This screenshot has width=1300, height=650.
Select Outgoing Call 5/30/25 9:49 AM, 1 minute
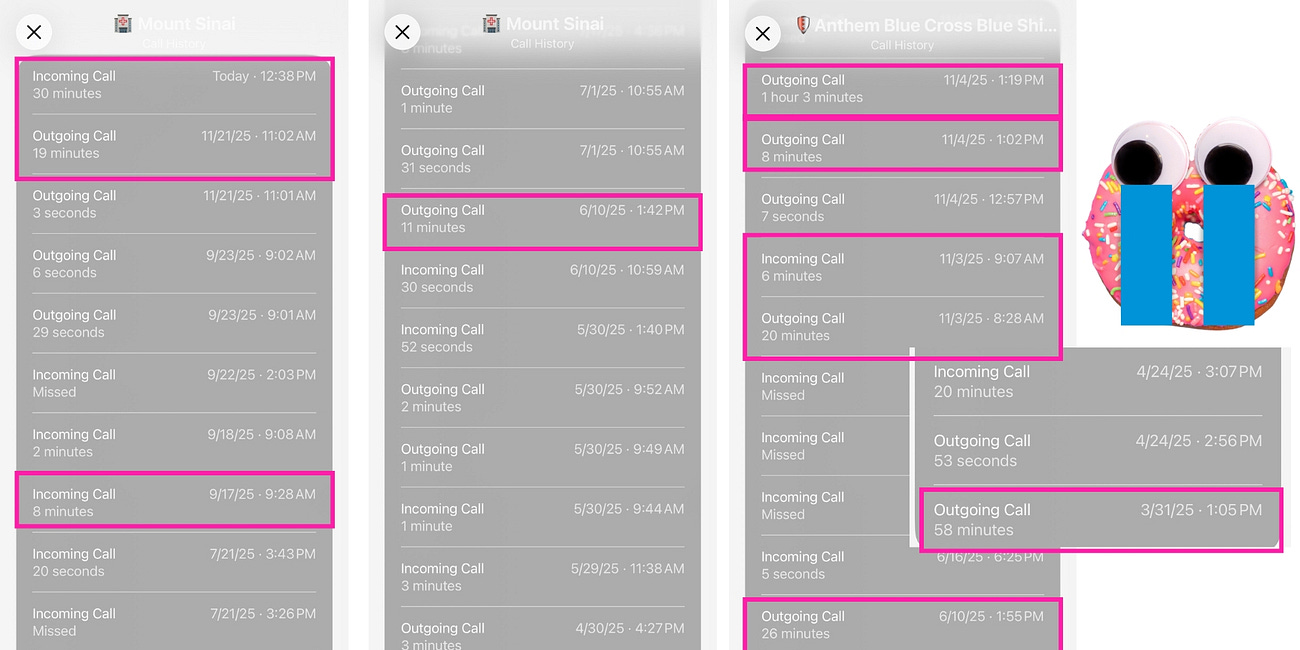[543, 458]
